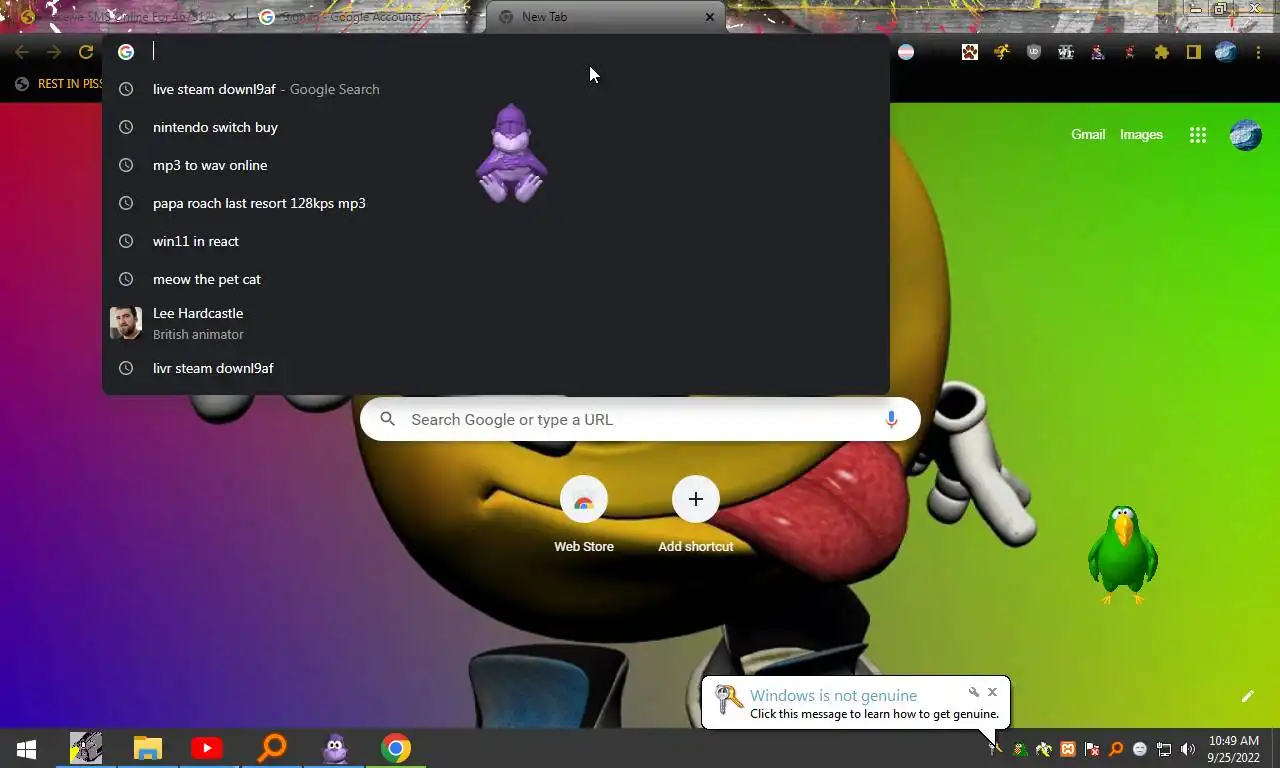The image size is (1280, 768).
Task: Open File Explorer from taskbar
Action: pos(148,748)
